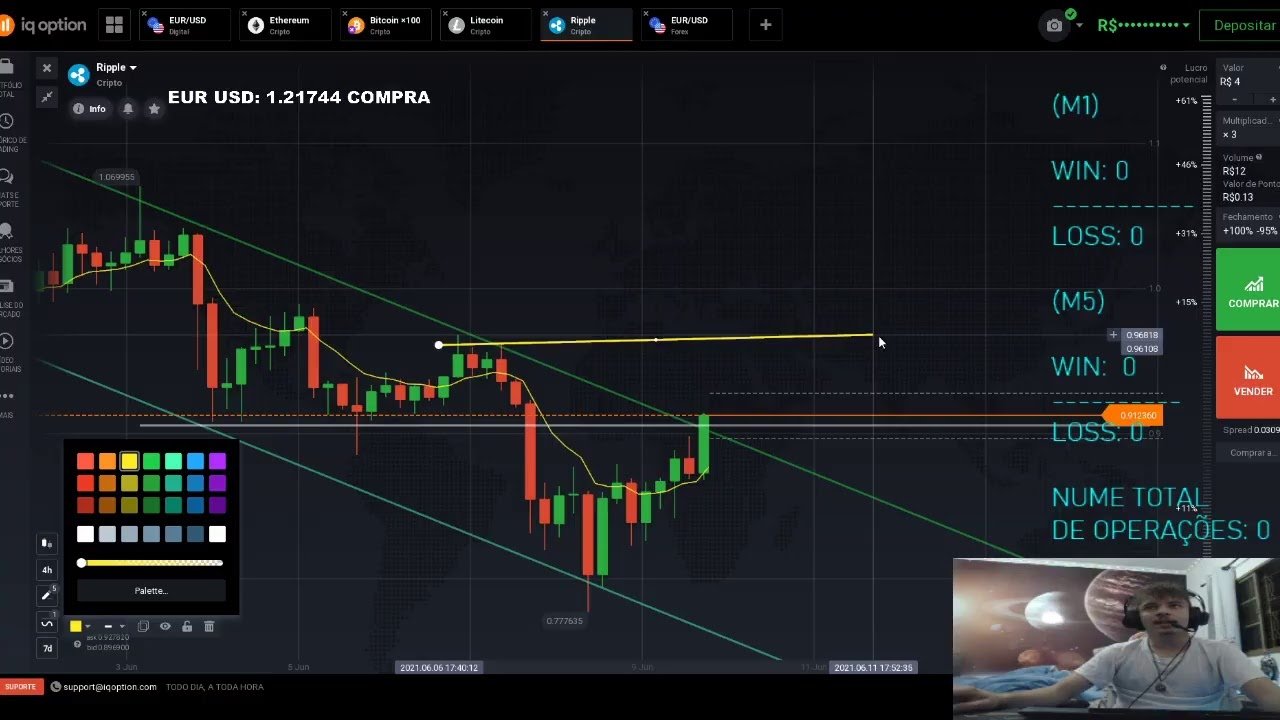Set a price alert with bell icon
Screen dimensions: 1280x720
[128, 108]
